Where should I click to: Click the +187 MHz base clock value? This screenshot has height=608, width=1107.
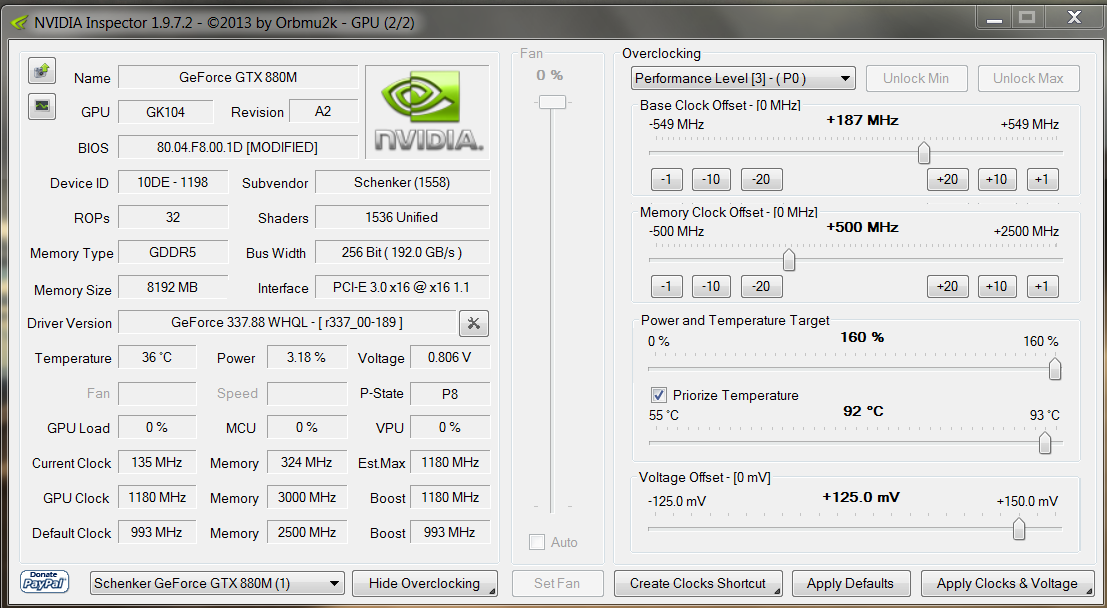862,120
